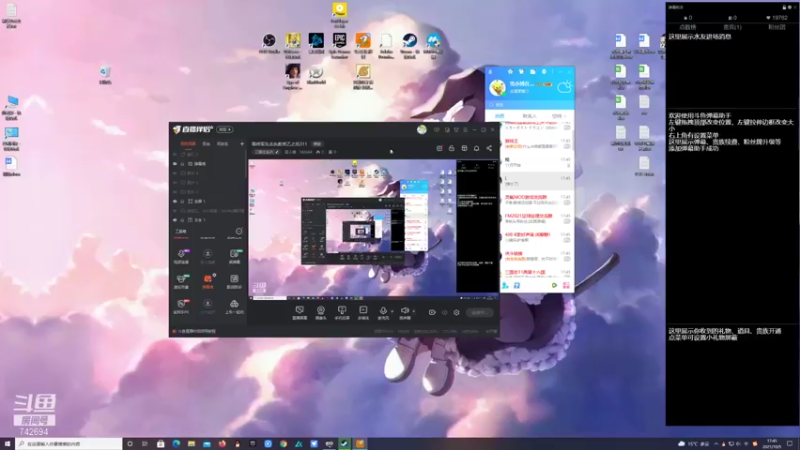
Task: Click the danmaku helper fans tab
Action: tap(777, 27)
